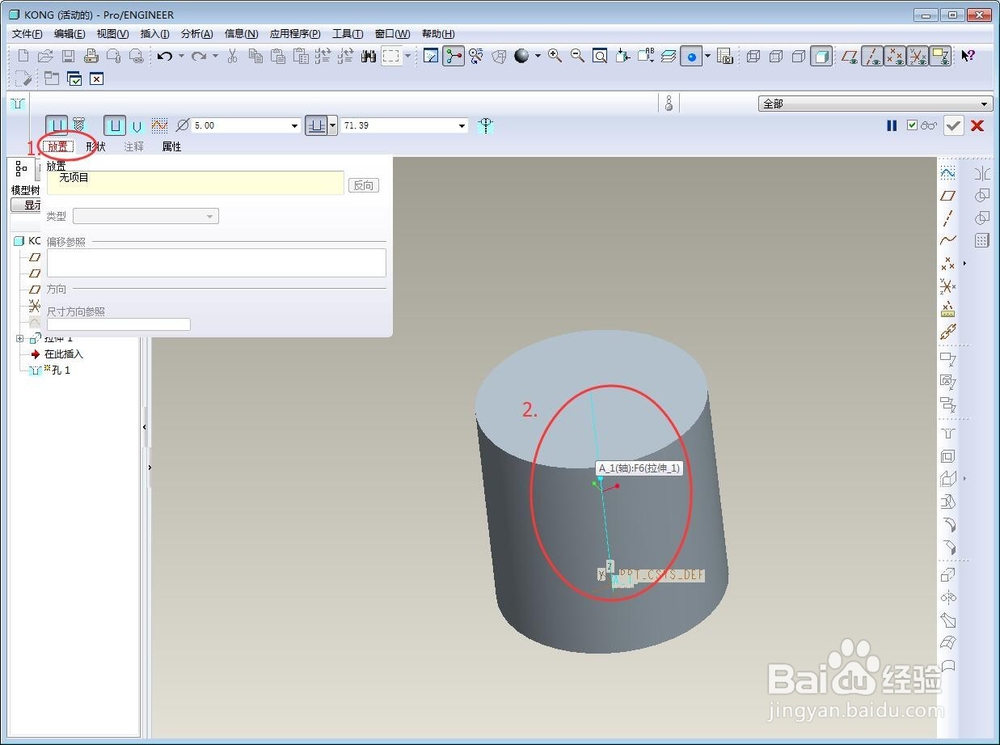Click the Zoom In magnifier

[x=555, y=56]
